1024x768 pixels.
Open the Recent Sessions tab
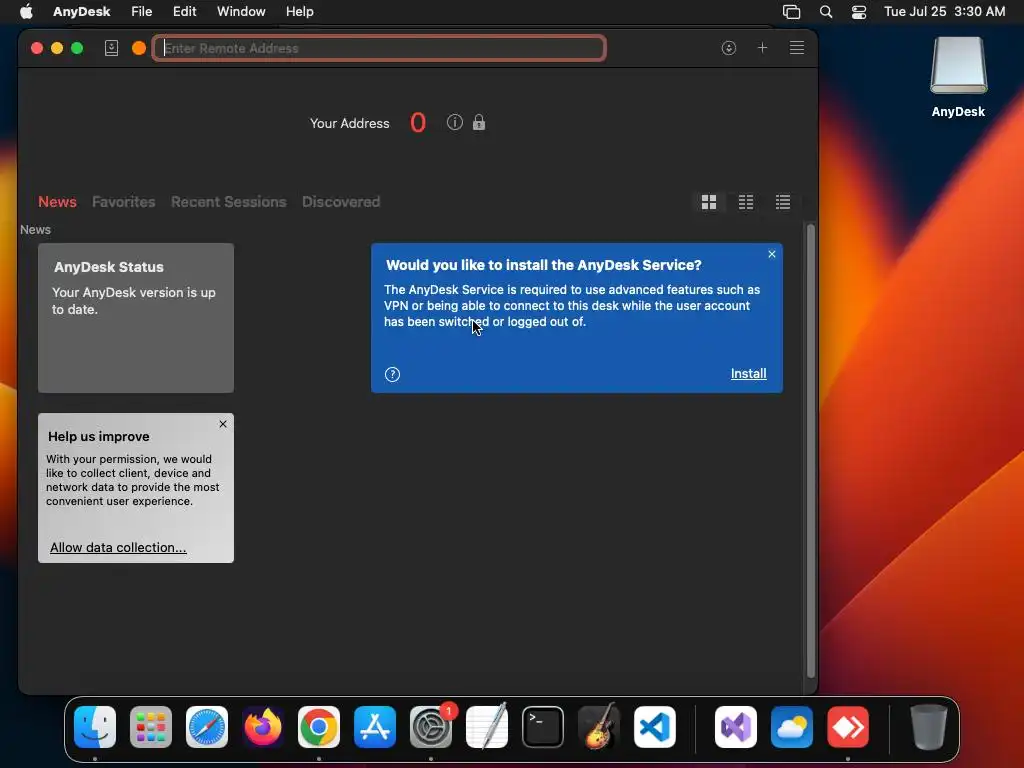(x=229, y=202)
